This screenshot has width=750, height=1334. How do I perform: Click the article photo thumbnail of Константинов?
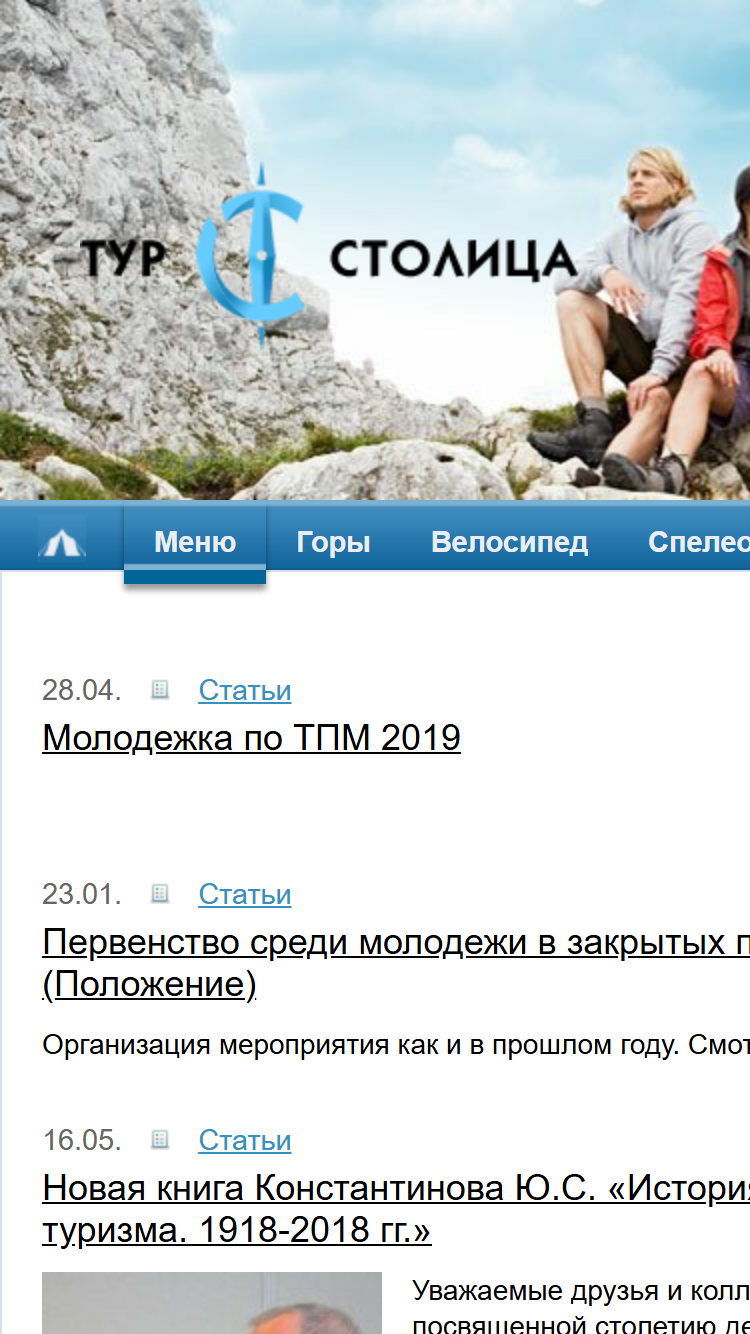[212, 1303]
